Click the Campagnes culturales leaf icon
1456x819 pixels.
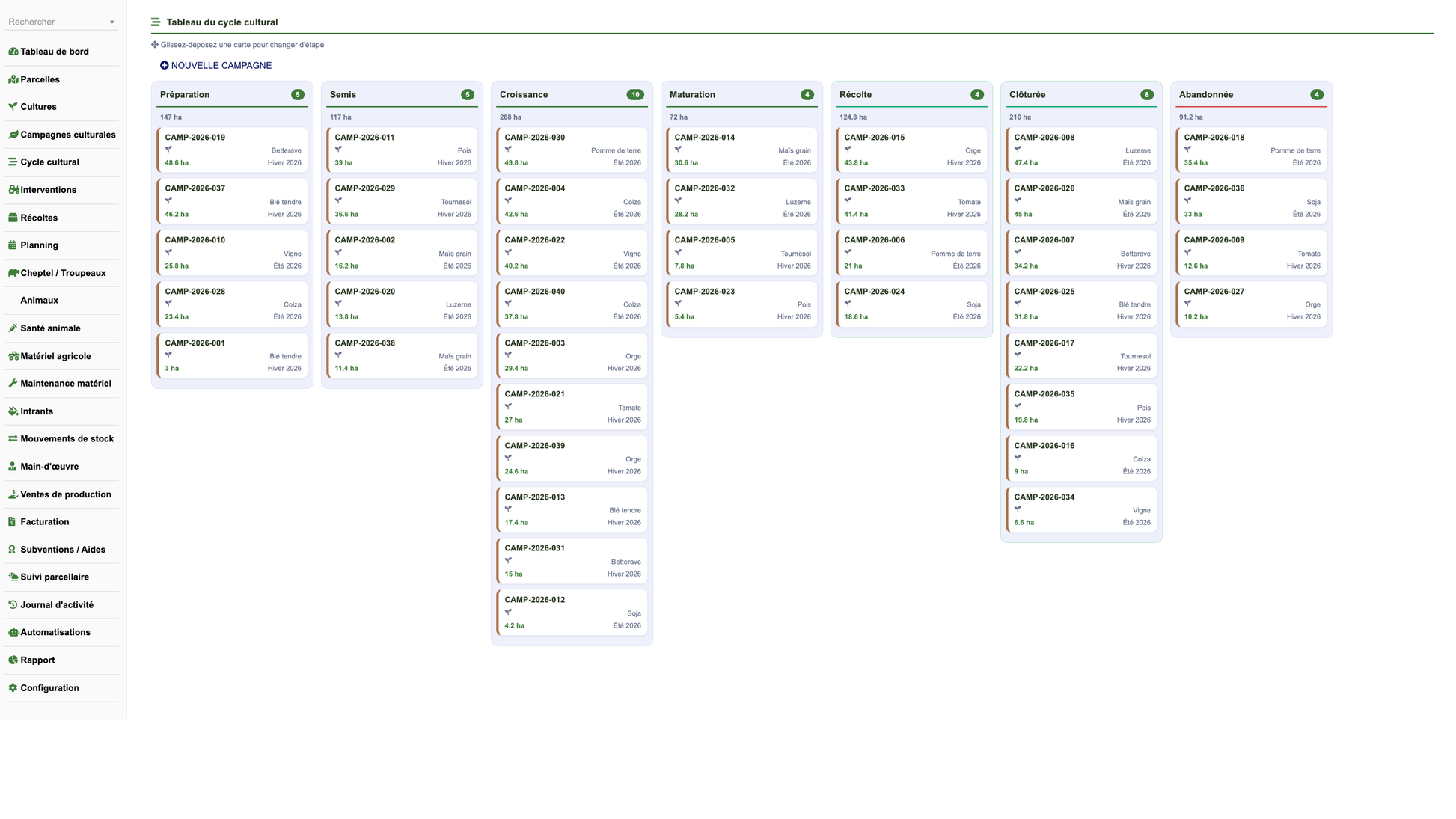(13, 135)
